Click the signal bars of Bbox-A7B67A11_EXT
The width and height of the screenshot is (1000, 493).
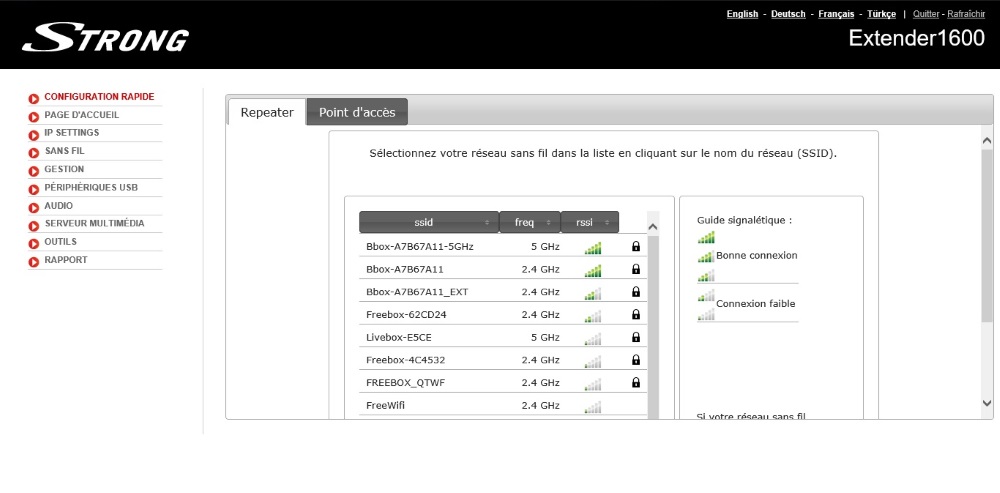point(592,293)
